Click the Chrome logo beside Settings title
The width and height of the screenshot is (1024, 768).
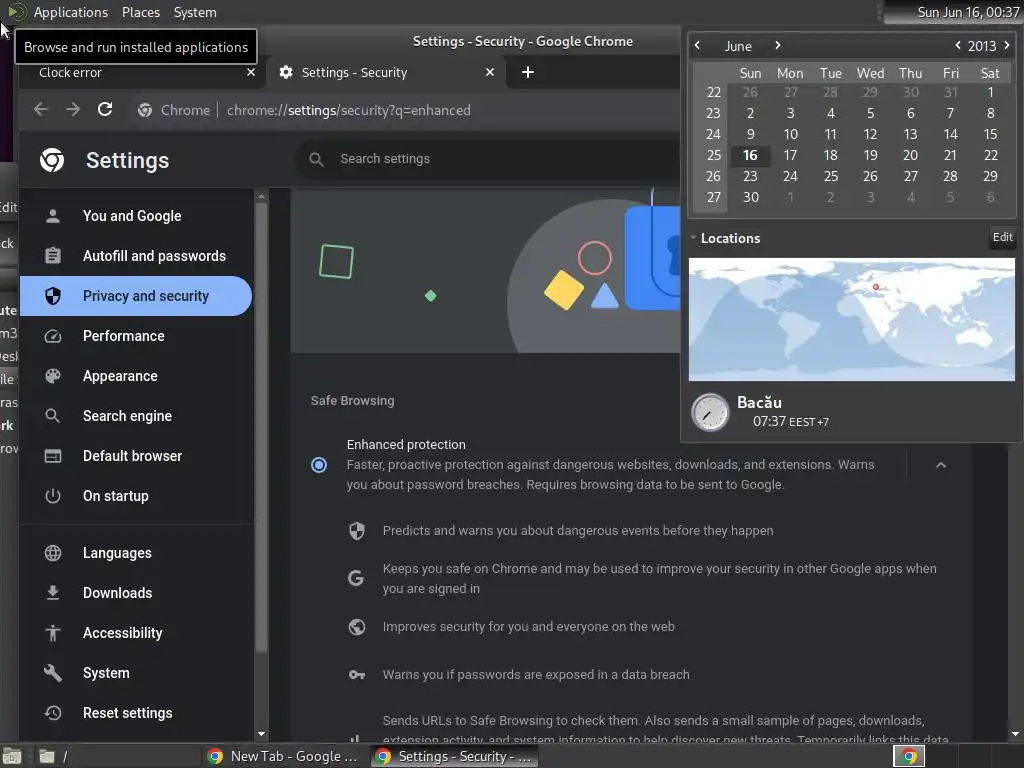[52, 160]
